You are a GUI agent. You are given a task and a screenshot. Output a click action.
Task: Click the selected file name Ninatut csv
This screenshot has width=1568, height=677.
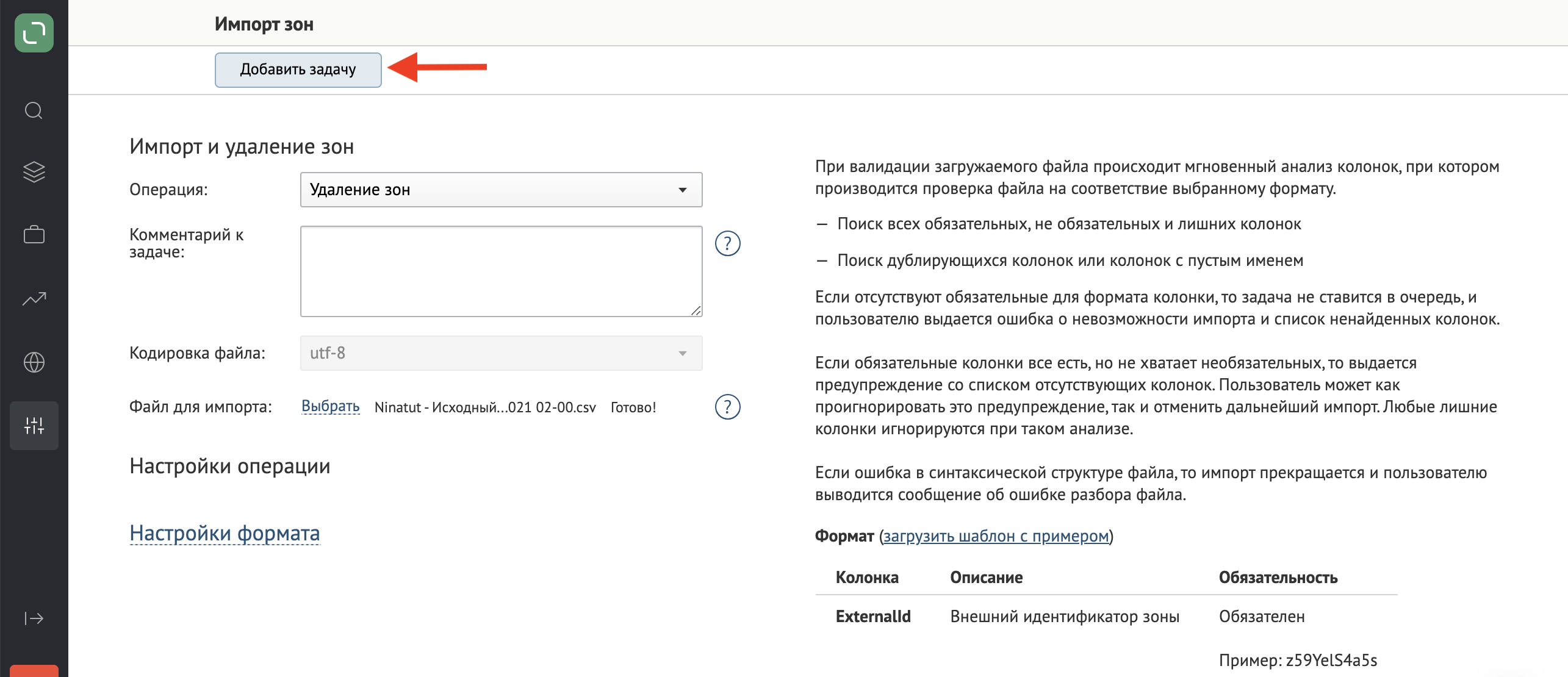tap(485, 407)
